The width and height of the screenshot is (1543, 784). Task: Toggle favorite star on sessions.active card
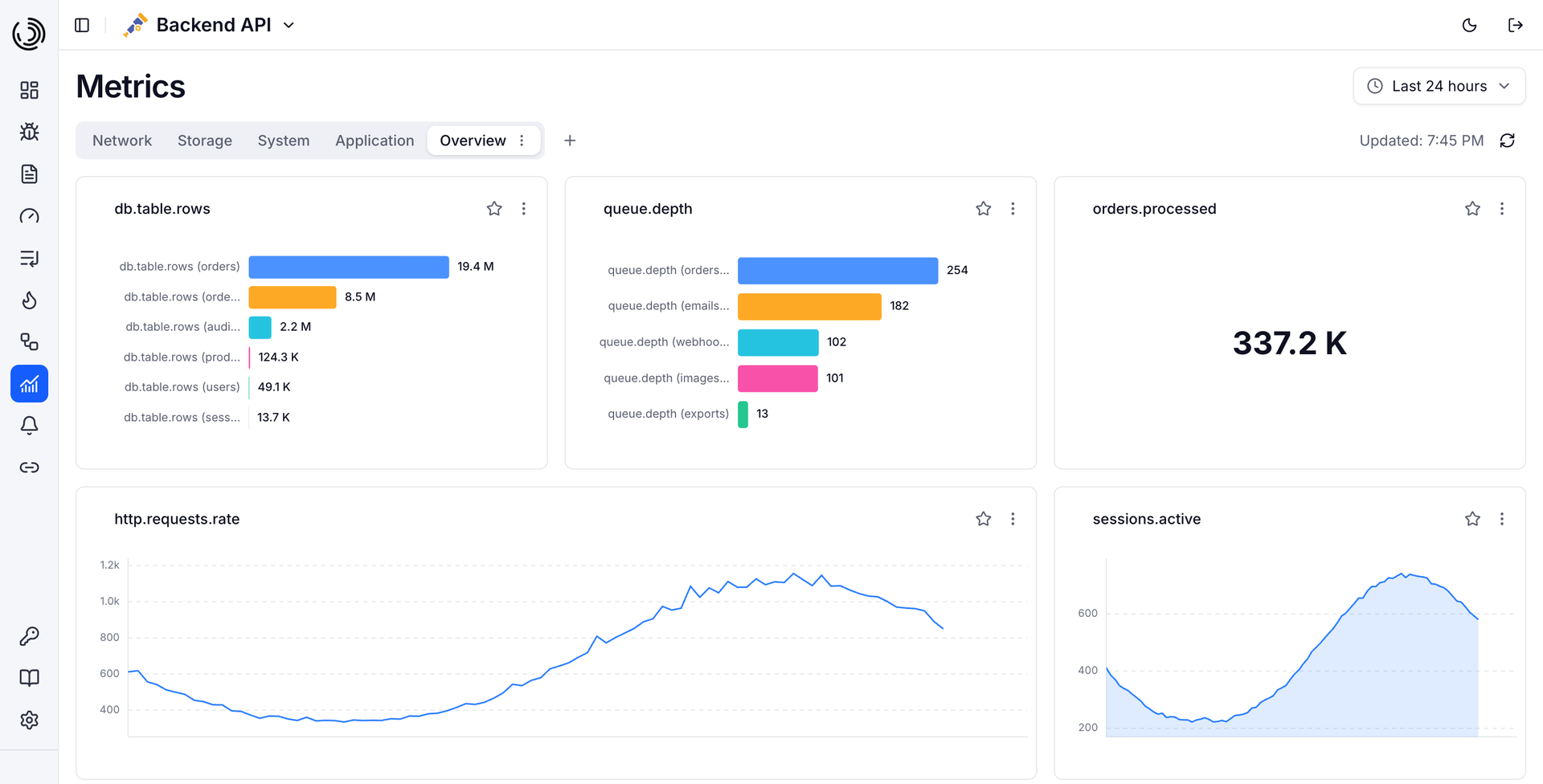[1472, 519]
